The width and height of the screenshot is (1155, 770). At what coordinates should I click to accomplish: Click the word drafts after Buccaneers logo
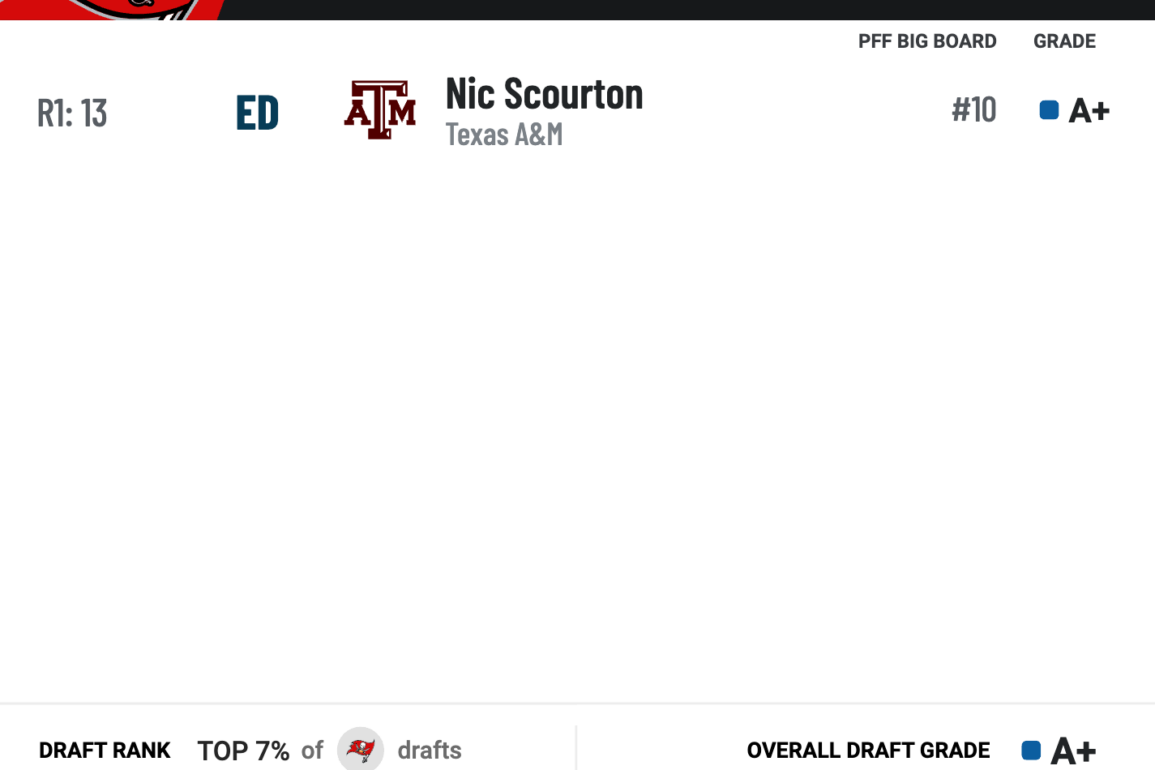429,750
